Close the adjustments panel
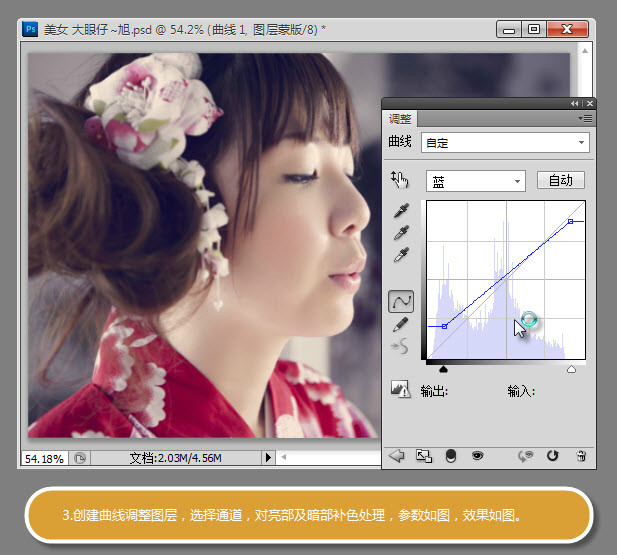Image resolution: width=617 pixels, height=555 pixels. tap(590, 103)
